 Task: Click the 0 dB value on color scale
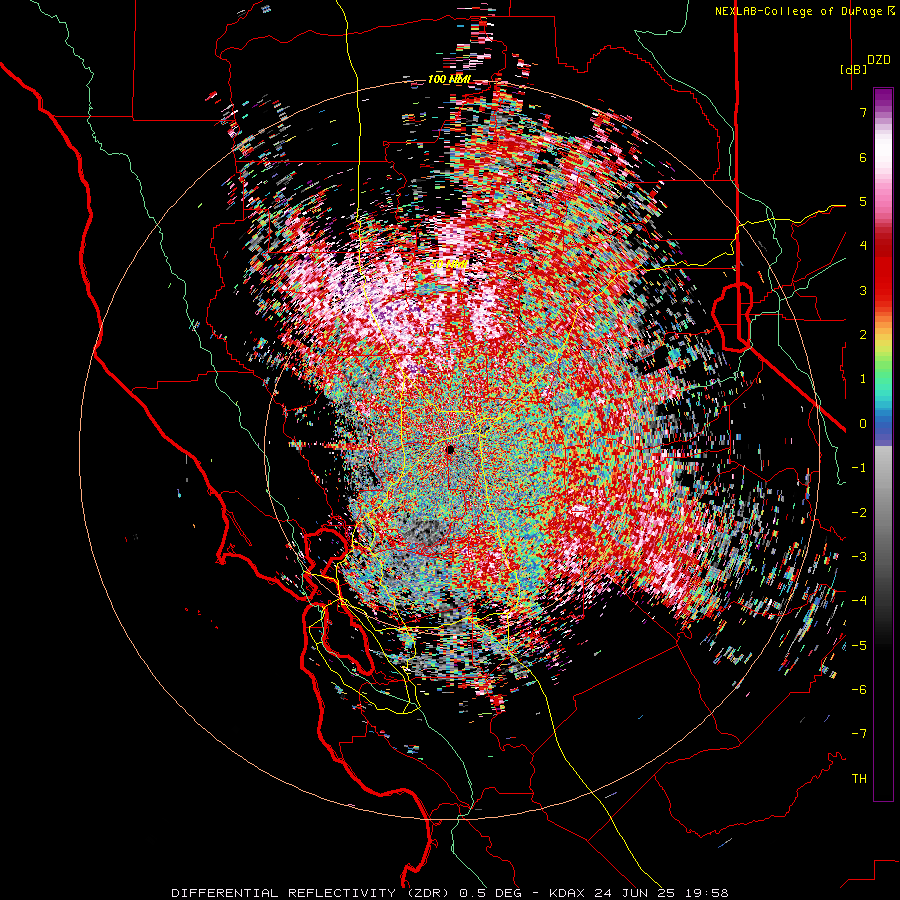coord(863,424)
